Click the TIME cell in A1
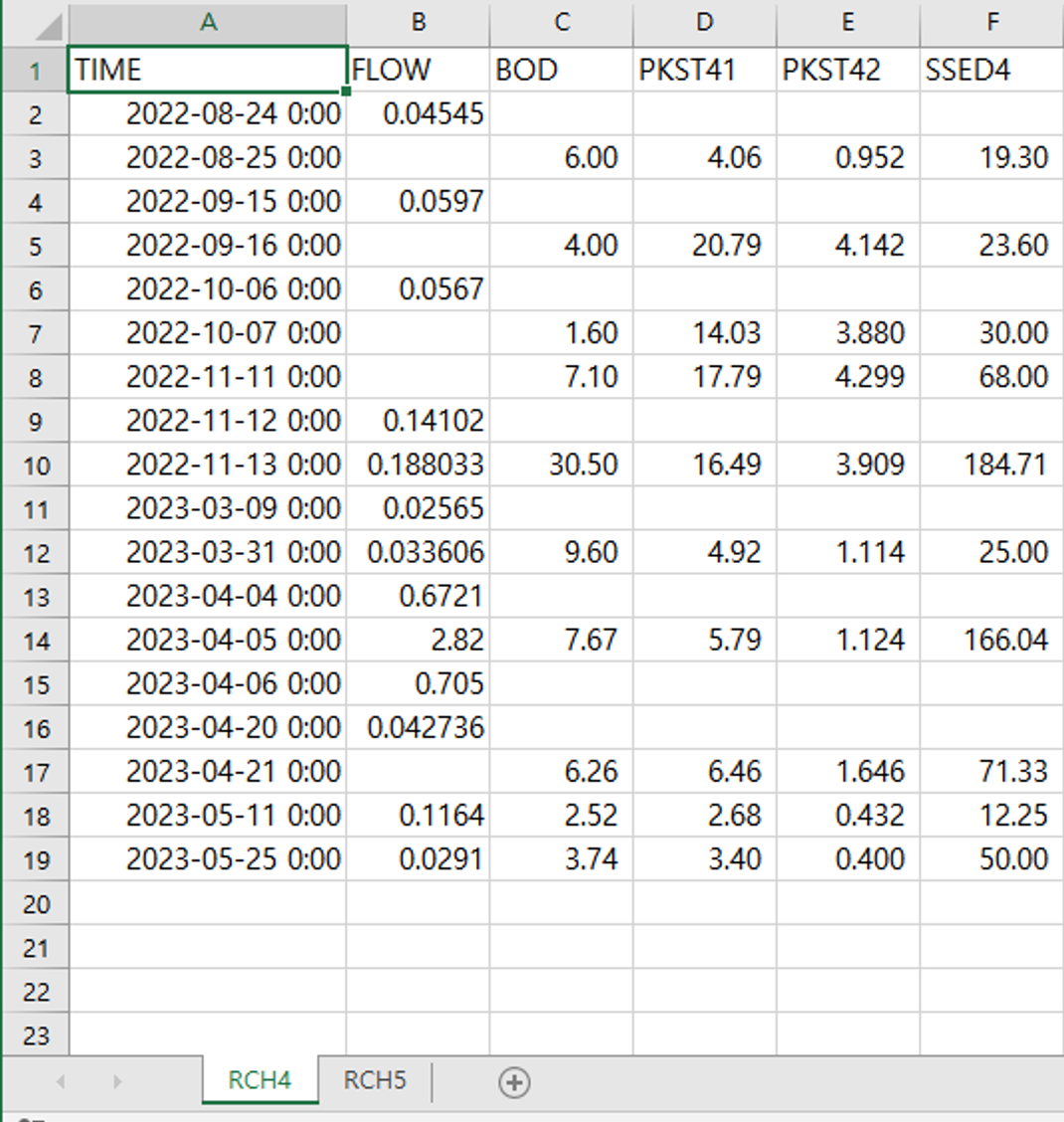The image size is (1064, 1122). coord(208,70)
